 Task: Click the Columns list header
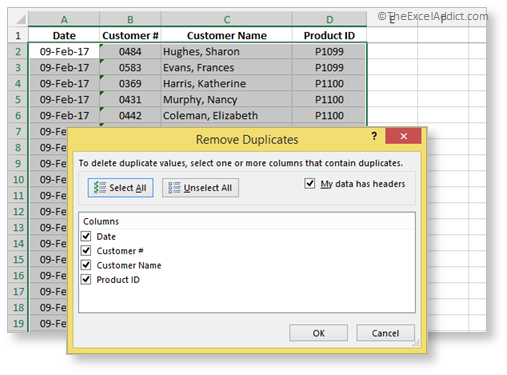[x=247, y=221]
